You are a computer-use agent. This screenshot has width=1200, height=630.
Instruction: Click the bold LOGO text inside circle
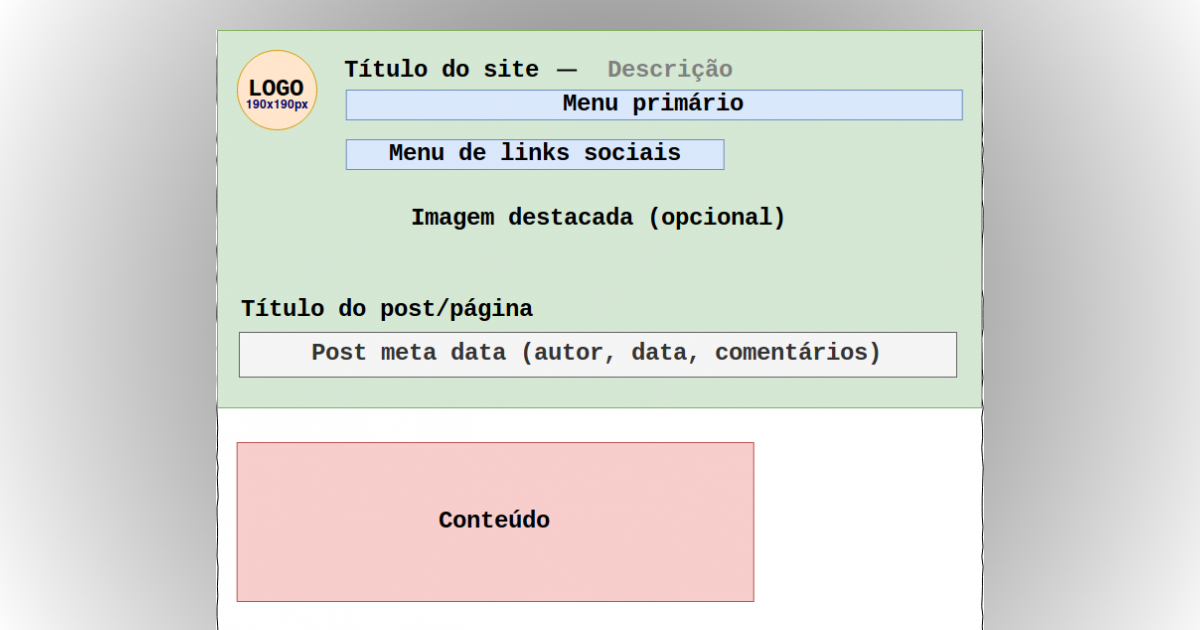(x=276, y=88)
